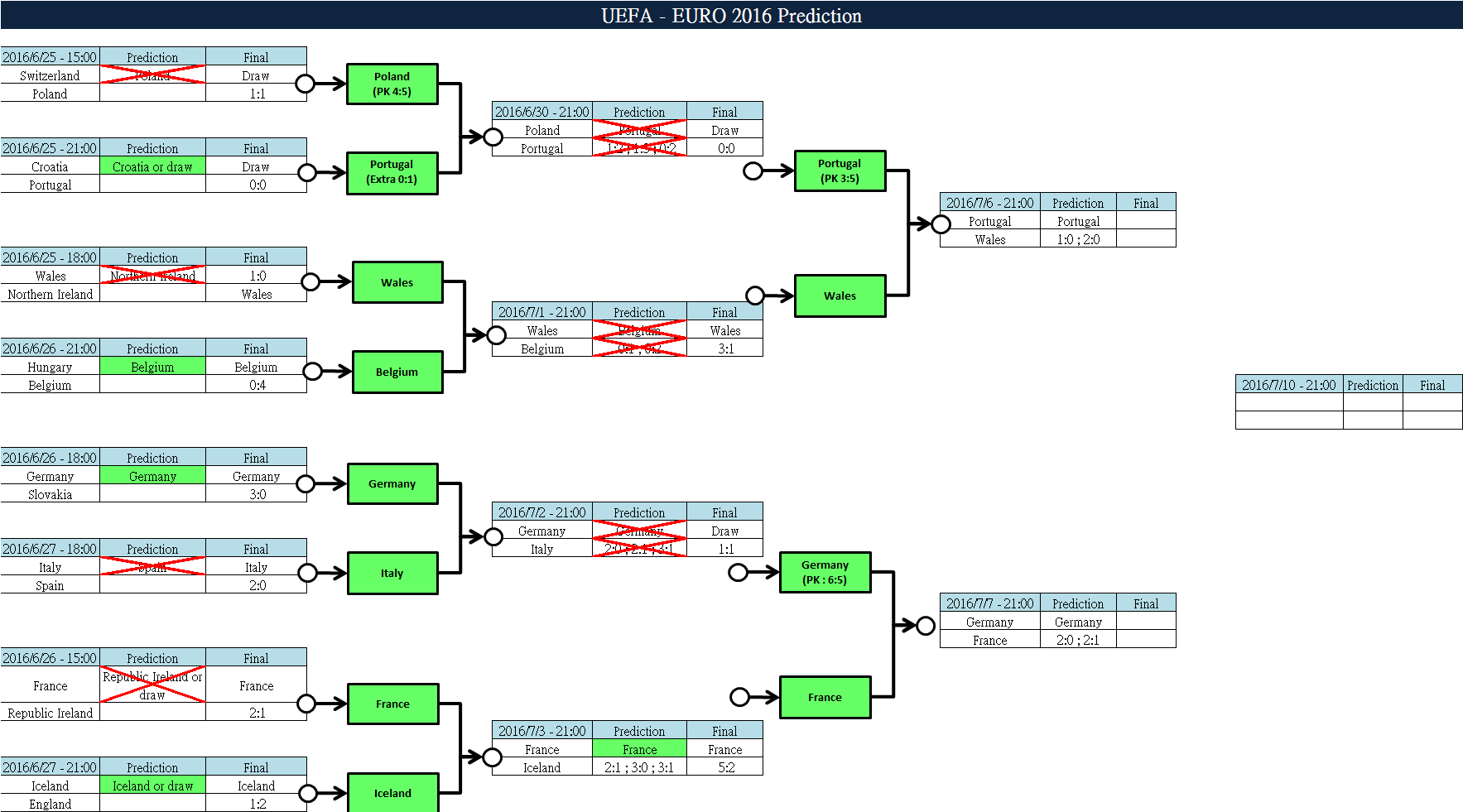Select the '1:0 ; 2:0' score prediction cell
The image size is (1463, 812).
1078,240
